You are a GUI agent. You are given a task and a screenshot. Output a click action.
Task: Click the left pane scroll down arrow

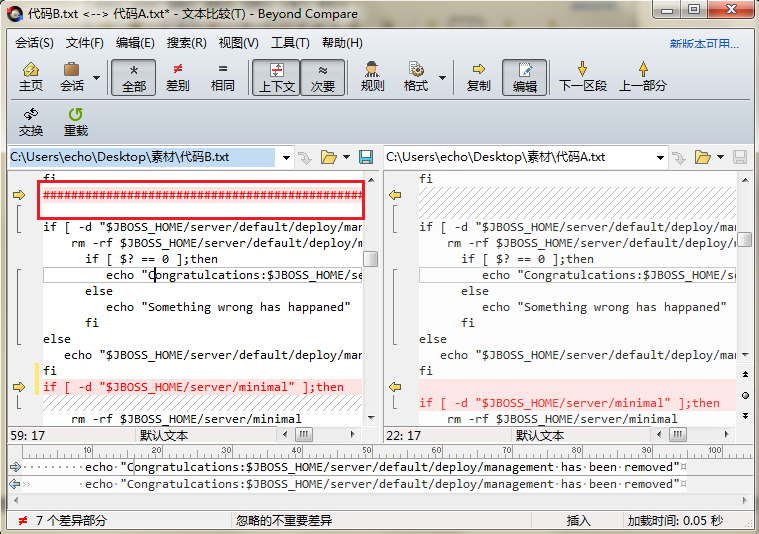click(371, 418)
